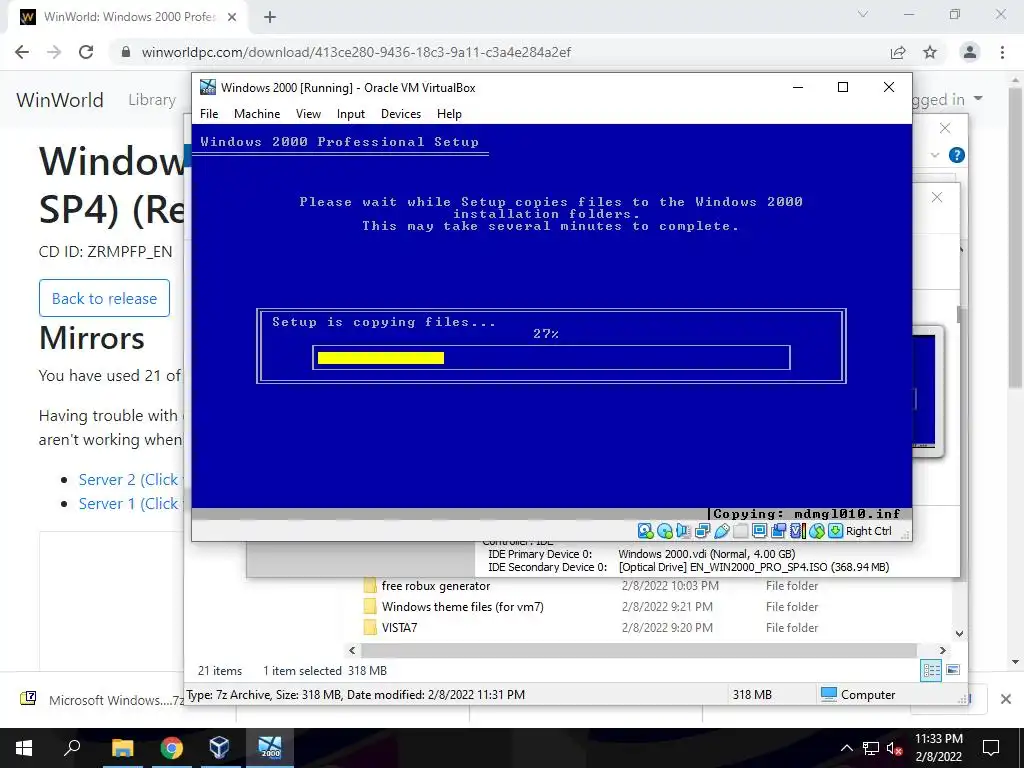Share this page via Chrome share icon
The height and width of the screenshot is (768, 1024).
click(898, 52)
